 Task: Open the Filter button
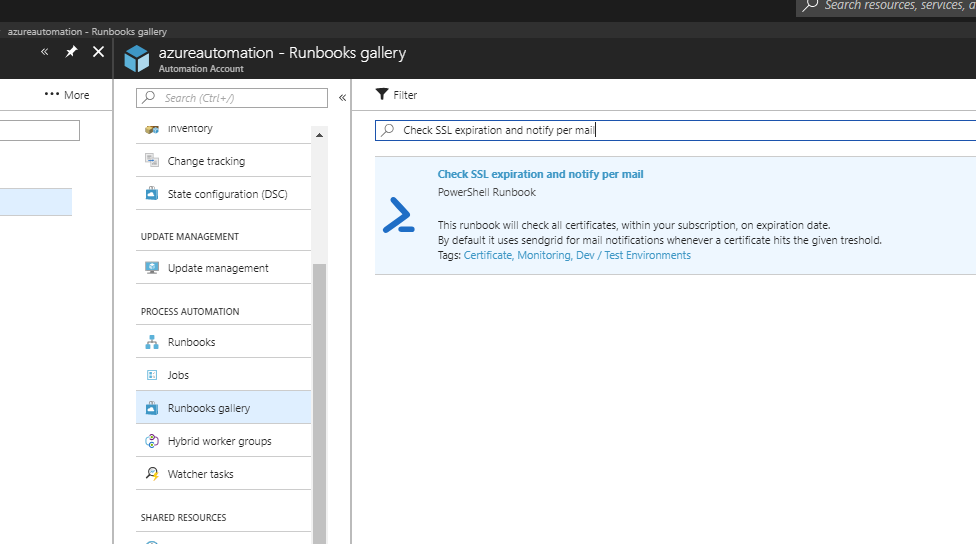coord(397,95)
